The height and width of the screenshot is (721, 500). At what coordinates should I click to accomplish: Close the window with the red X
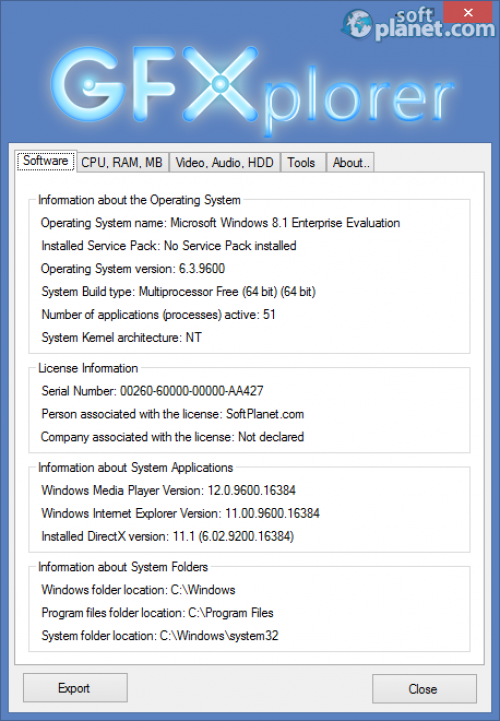pos(468,12)
